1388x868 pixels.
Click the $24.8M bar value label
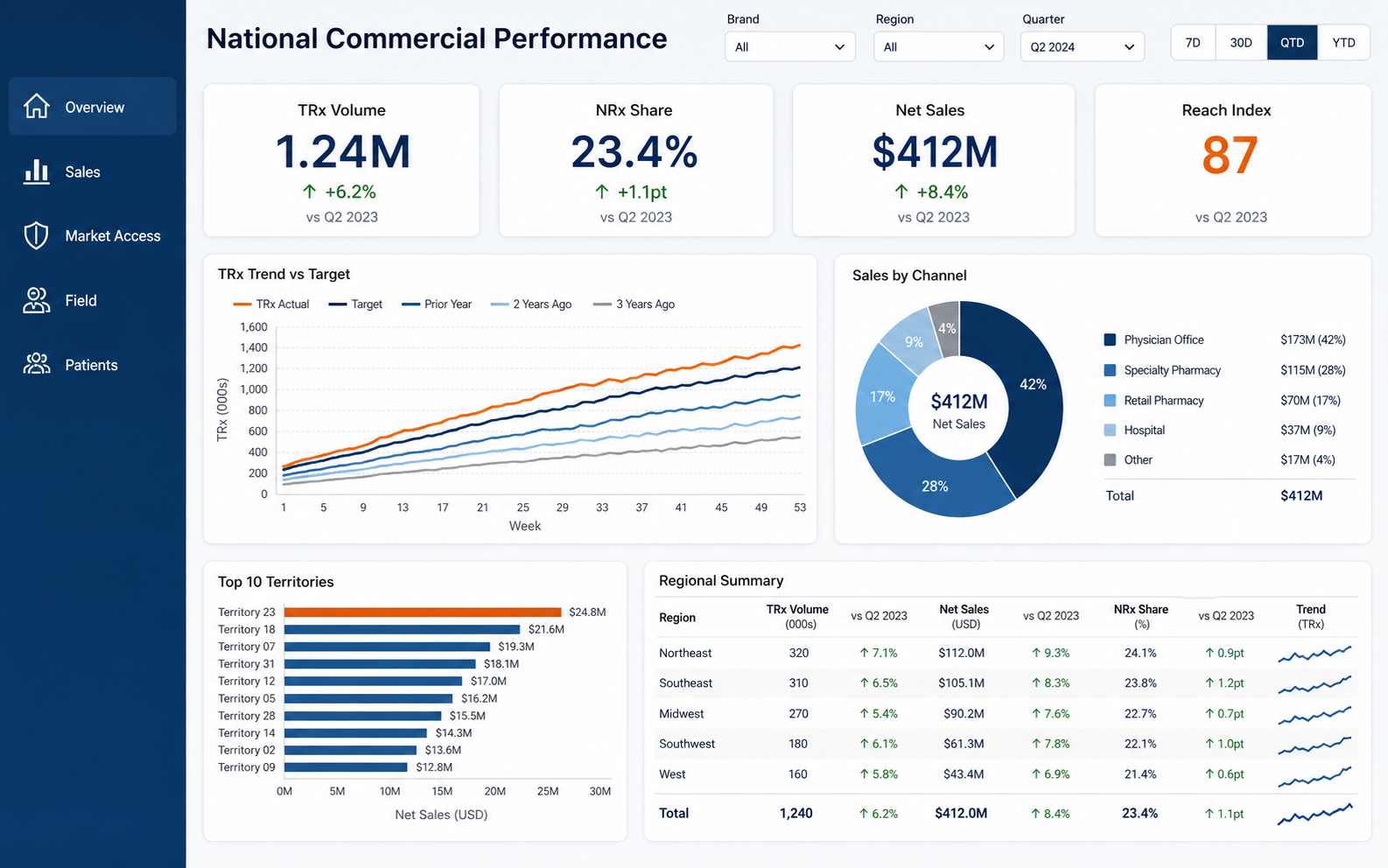587,612
